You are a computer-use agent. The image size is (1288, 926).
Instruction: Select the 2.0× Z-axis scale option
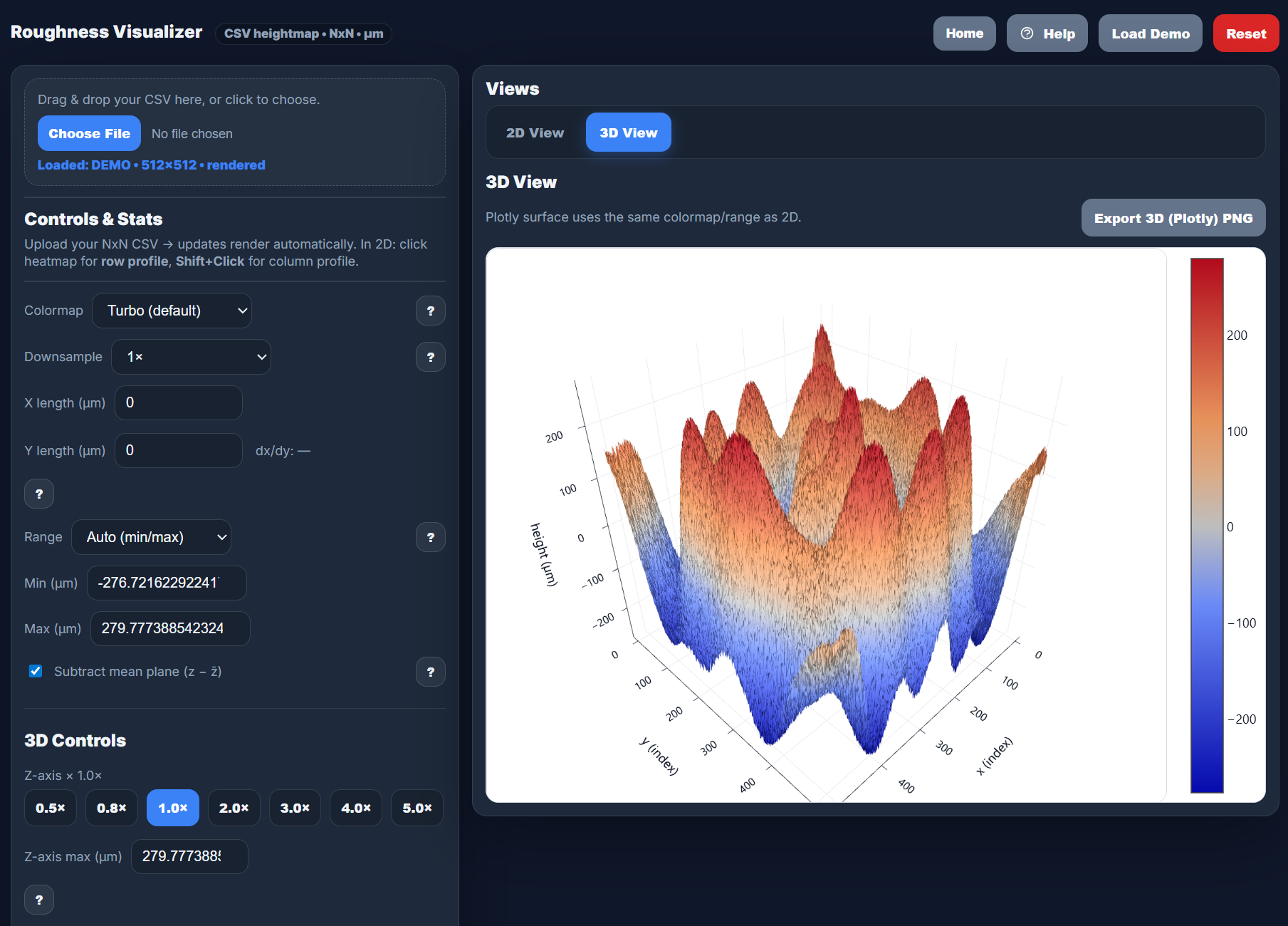[x=234, y=808]
